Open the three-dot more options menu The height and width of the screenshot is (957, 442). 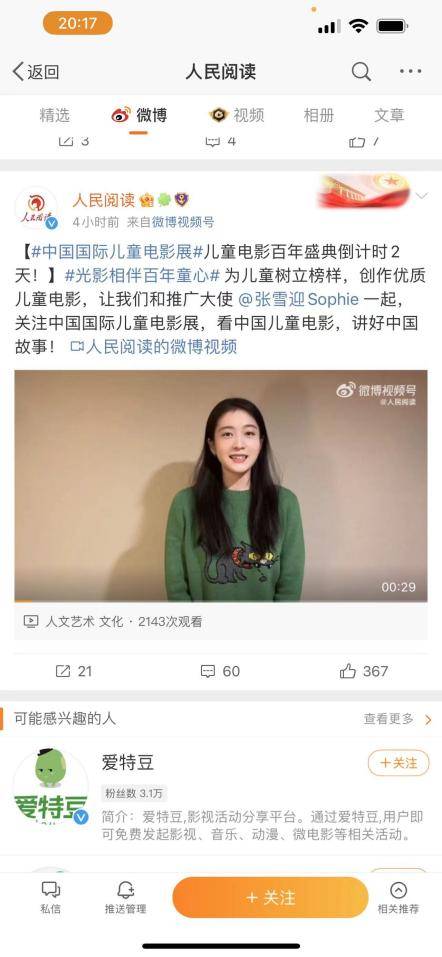click(x=410, y=71)
